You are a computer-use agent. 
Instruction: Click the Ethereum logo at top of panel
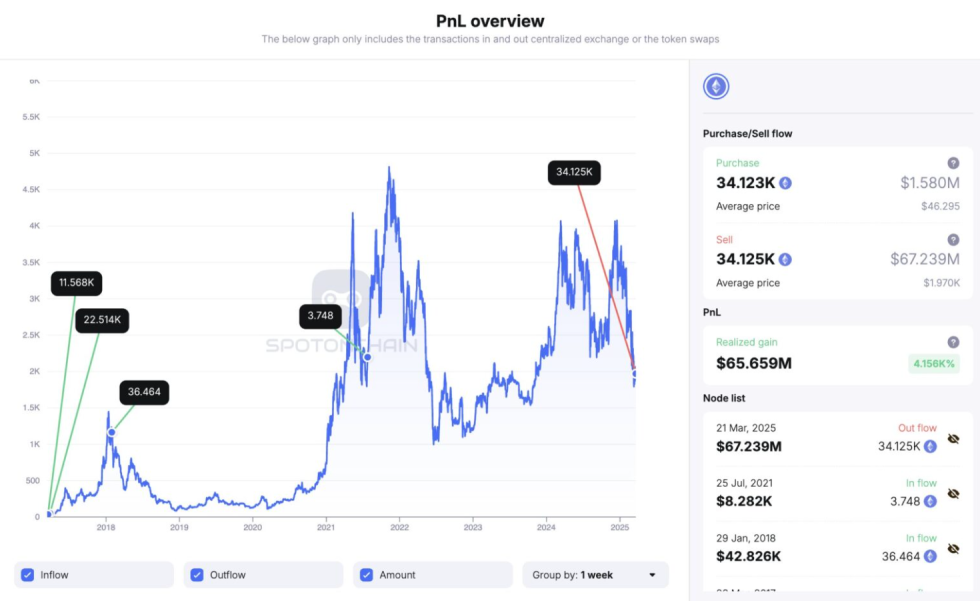tap(716, 86)
